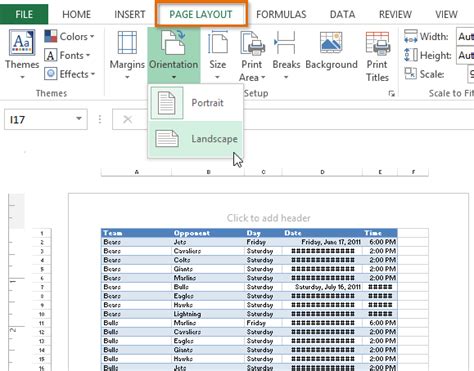The image size is (474, 371).
Task: Click the Background picture icon
Action: click(331, 42)
